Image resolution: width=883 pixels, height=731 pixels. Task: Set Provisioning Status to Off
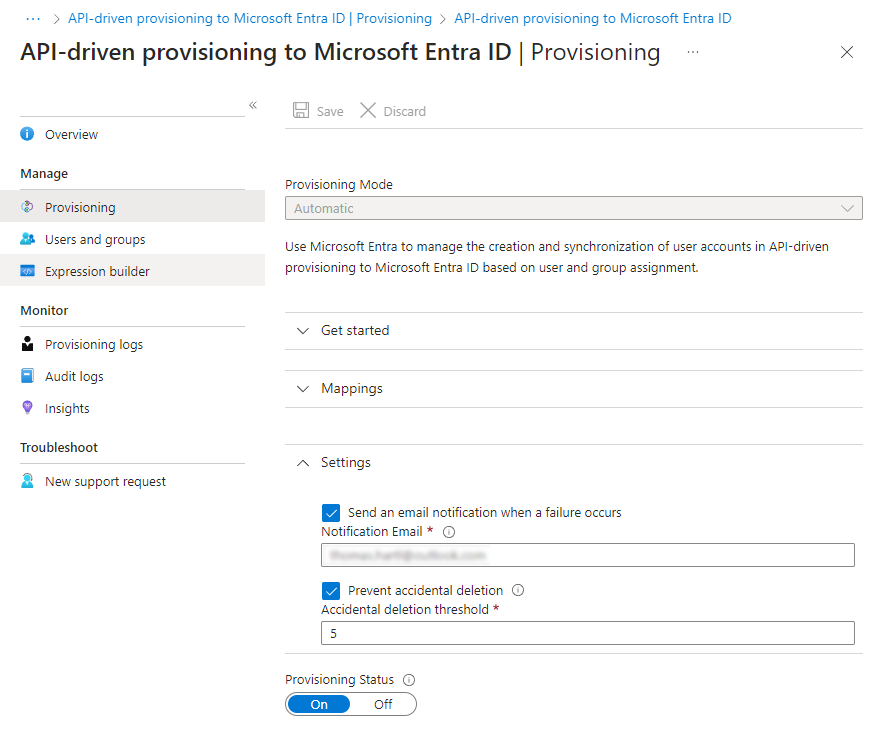coord(383,704)
